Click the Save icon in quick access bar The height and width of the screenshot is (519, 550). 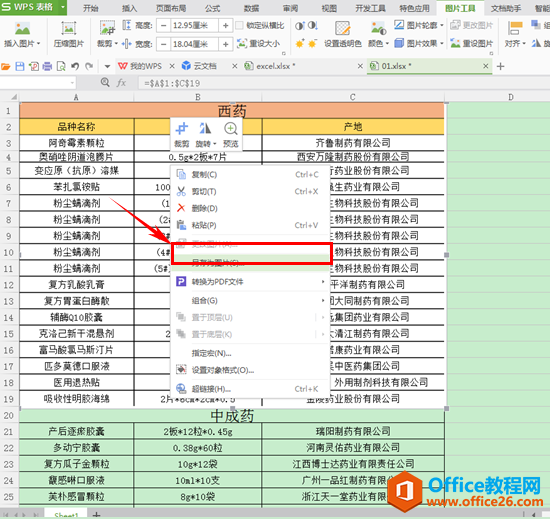coord(20,66)
